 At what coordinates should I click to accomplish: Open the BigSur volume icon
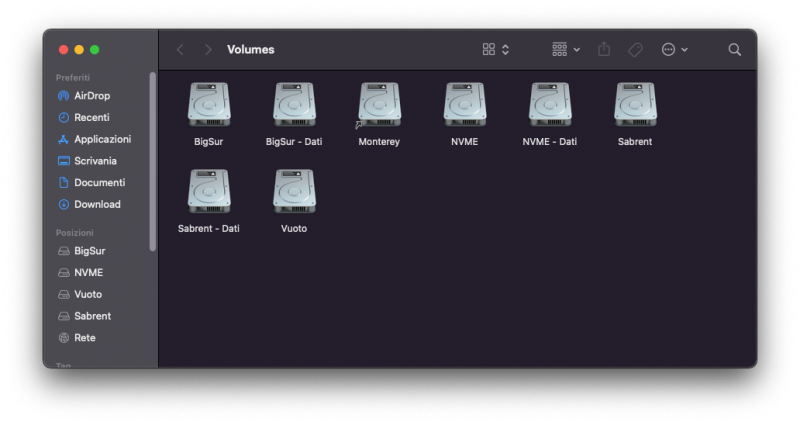[209, 105]
